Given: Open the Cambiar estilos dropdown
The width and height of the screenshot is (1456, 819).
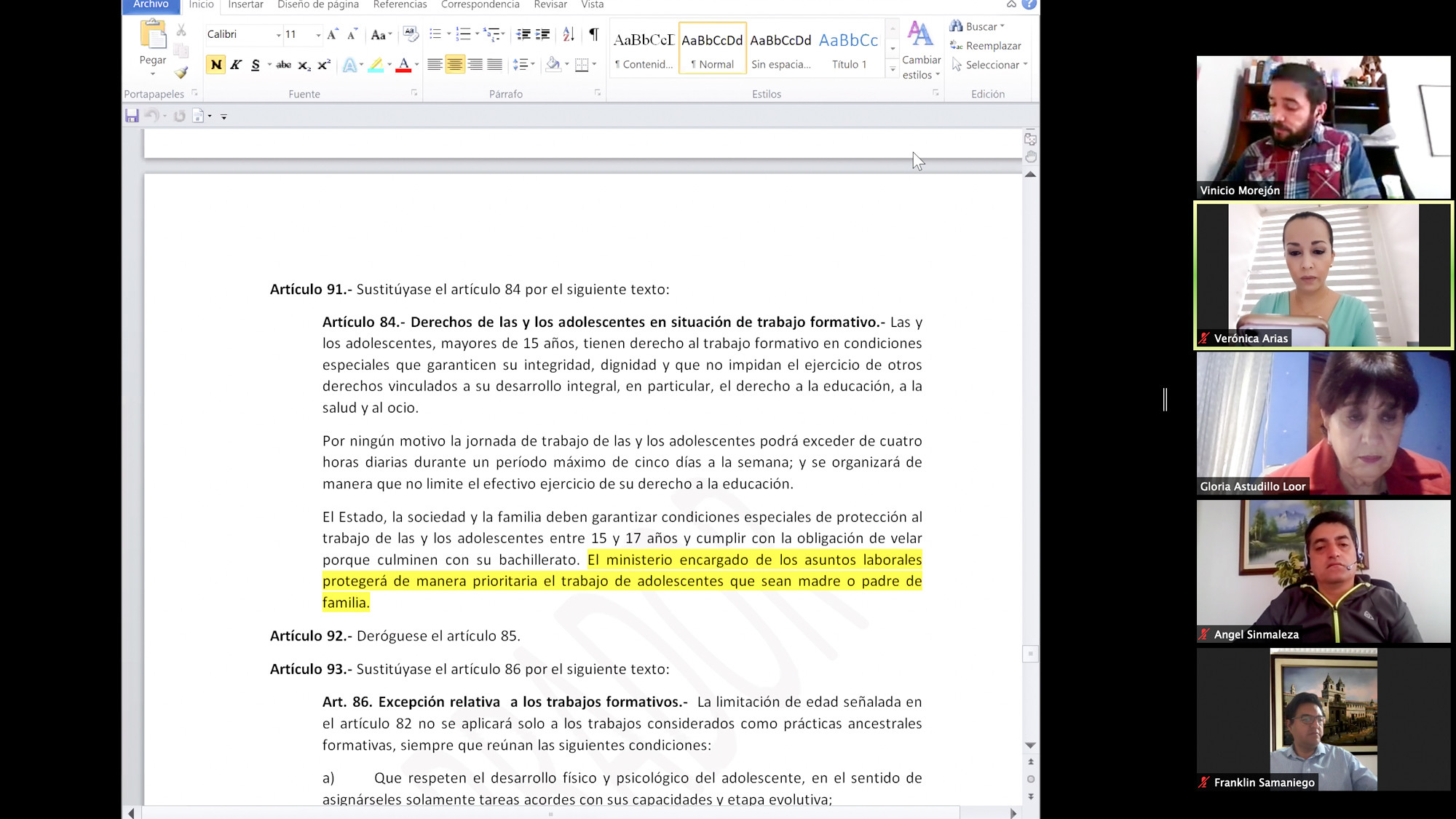Looking at the screenshot, I should [921, 51].
